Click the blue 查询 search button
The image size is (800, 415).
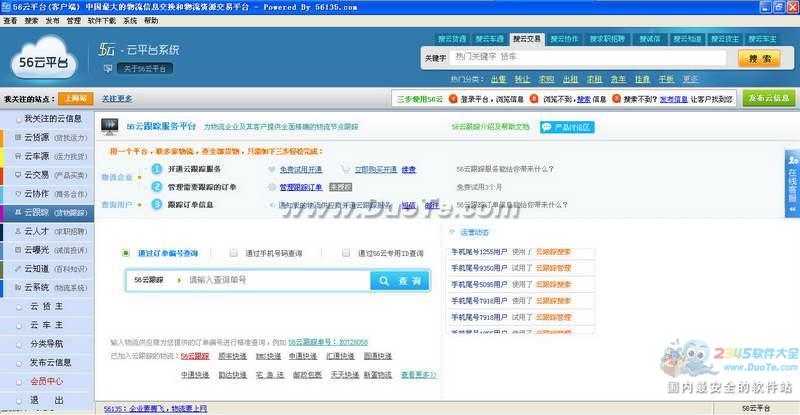coord(400,281)
